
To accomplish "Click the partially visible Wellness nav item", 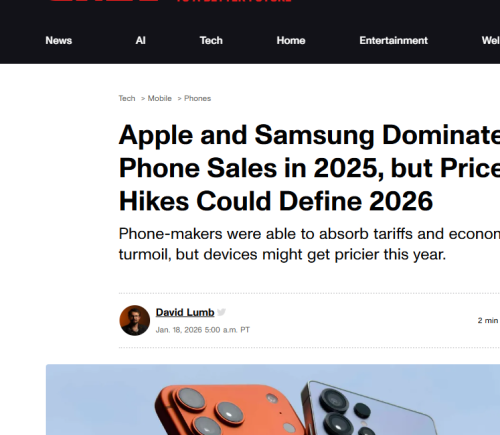I will click(491, 40).
